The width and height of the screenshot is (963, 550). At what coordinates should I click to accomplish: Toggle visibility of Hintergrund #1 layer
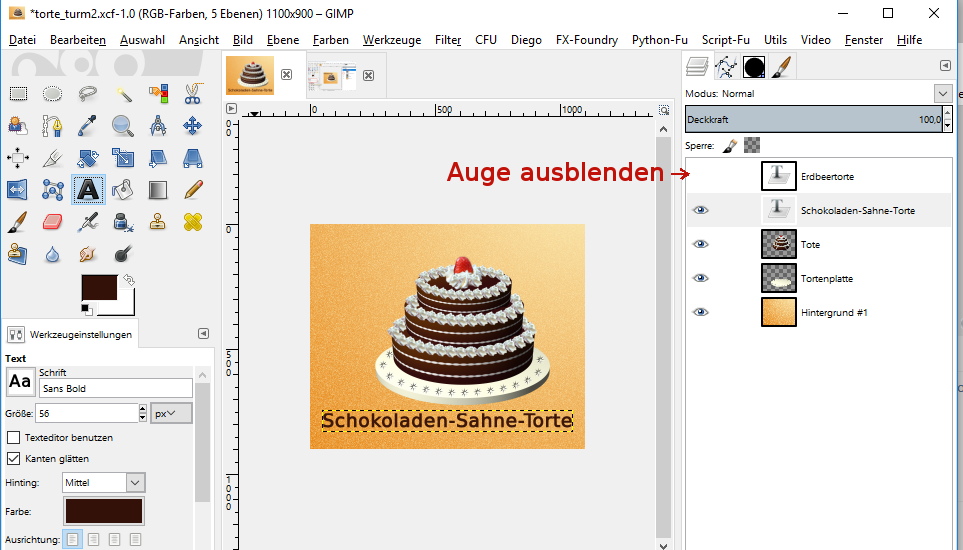tap(700, 312)
